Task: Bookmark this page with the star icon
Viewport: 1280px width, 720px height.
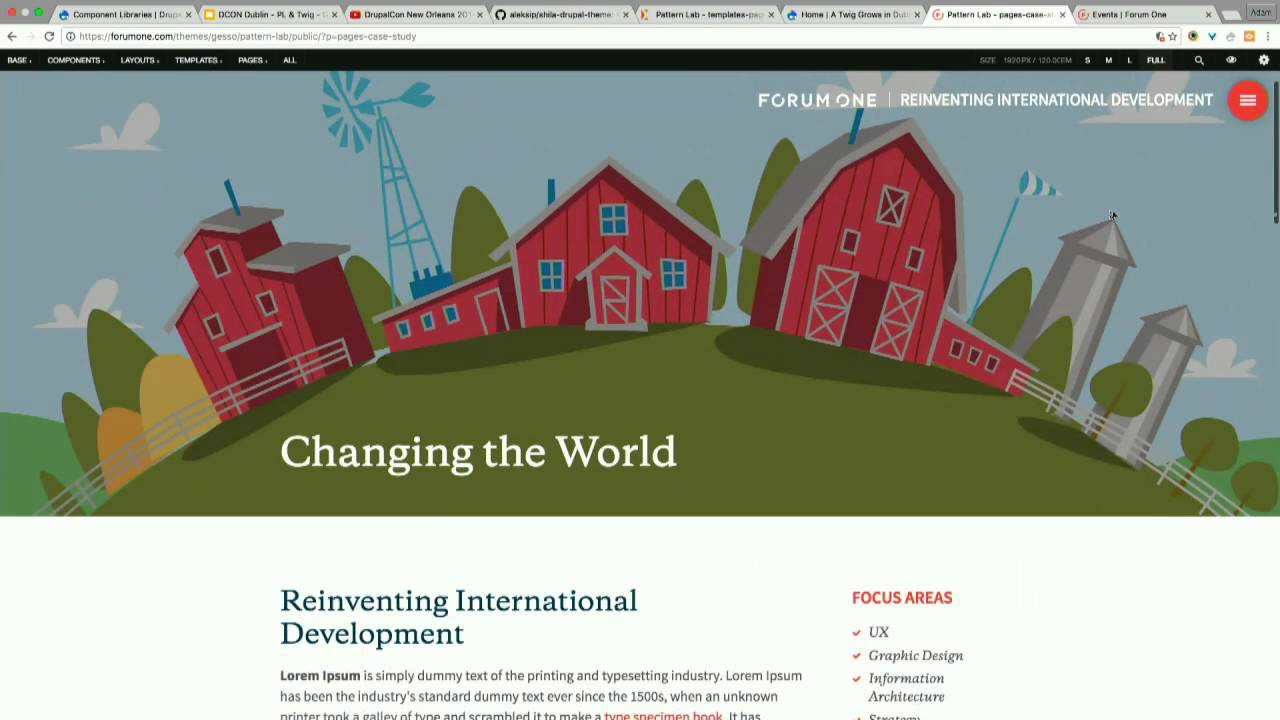Action: (1173, 36)
